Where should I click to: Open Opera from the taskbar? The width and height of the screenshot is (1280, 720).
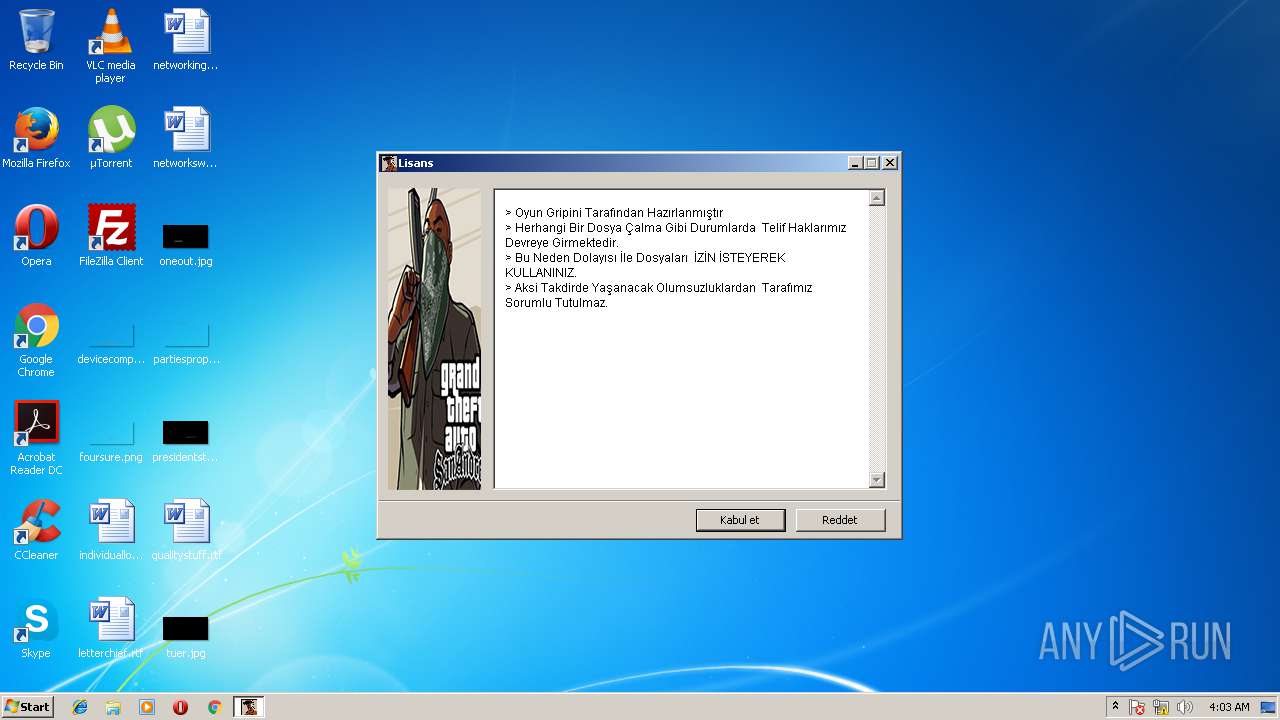point(181,707)
